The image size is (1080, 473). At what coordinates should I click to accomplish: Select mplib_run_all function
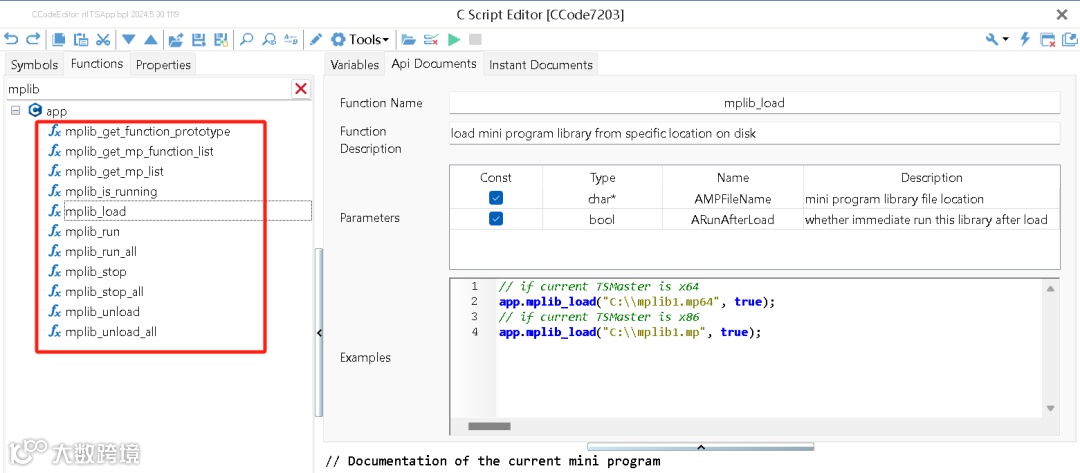coord(101,251)
